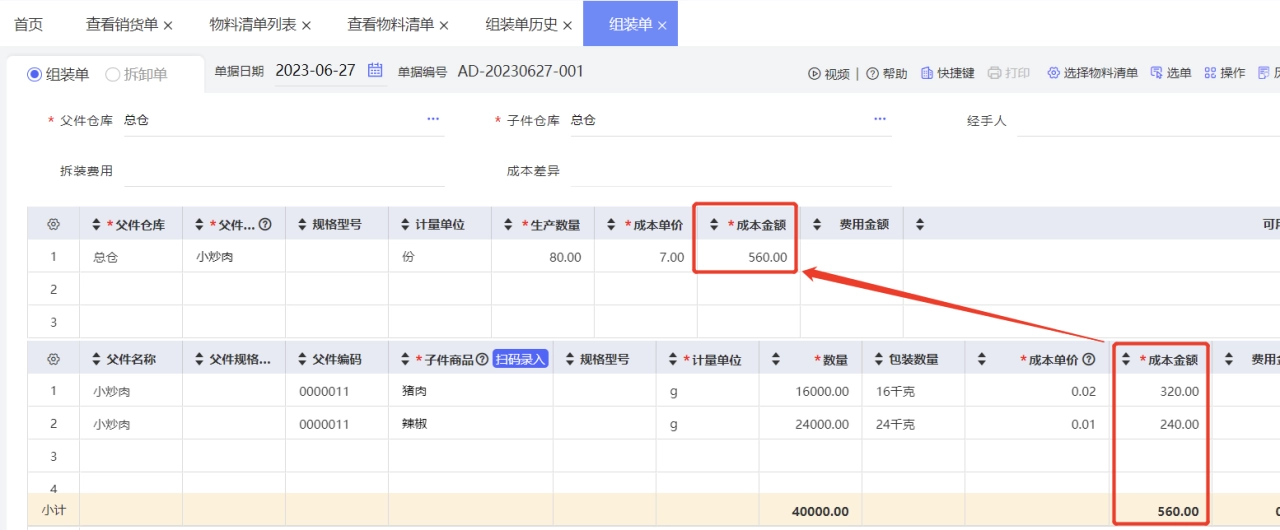Click the gear icon in the child items table header

54,359
